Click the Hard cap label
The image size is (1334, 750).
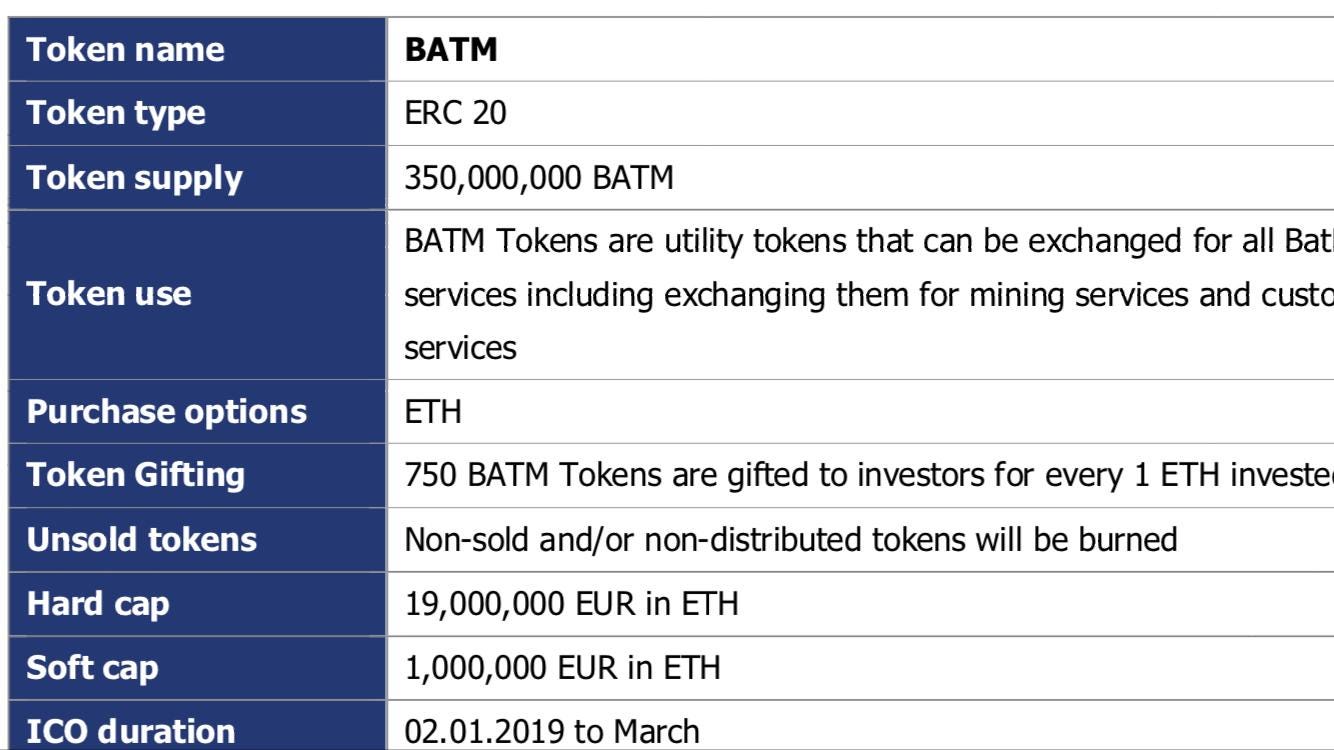coord(98,604)
